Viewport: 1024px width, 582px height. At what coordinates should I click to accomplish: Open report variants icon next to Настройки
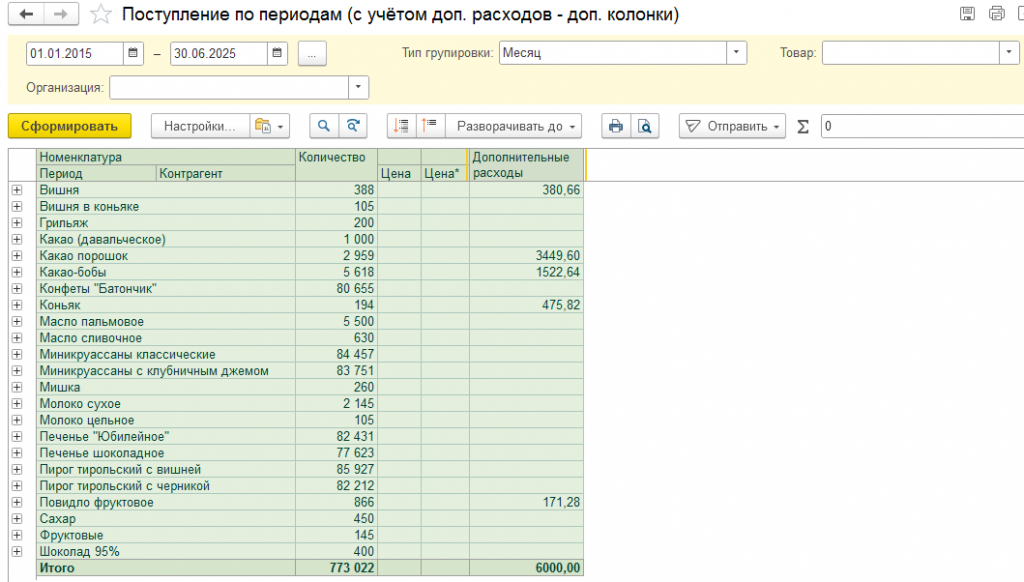270,126
